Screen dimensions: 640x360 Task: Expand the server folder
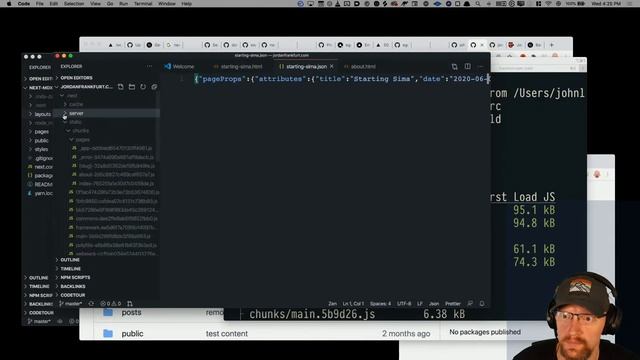pyautogui.click(x=76, y=113)
